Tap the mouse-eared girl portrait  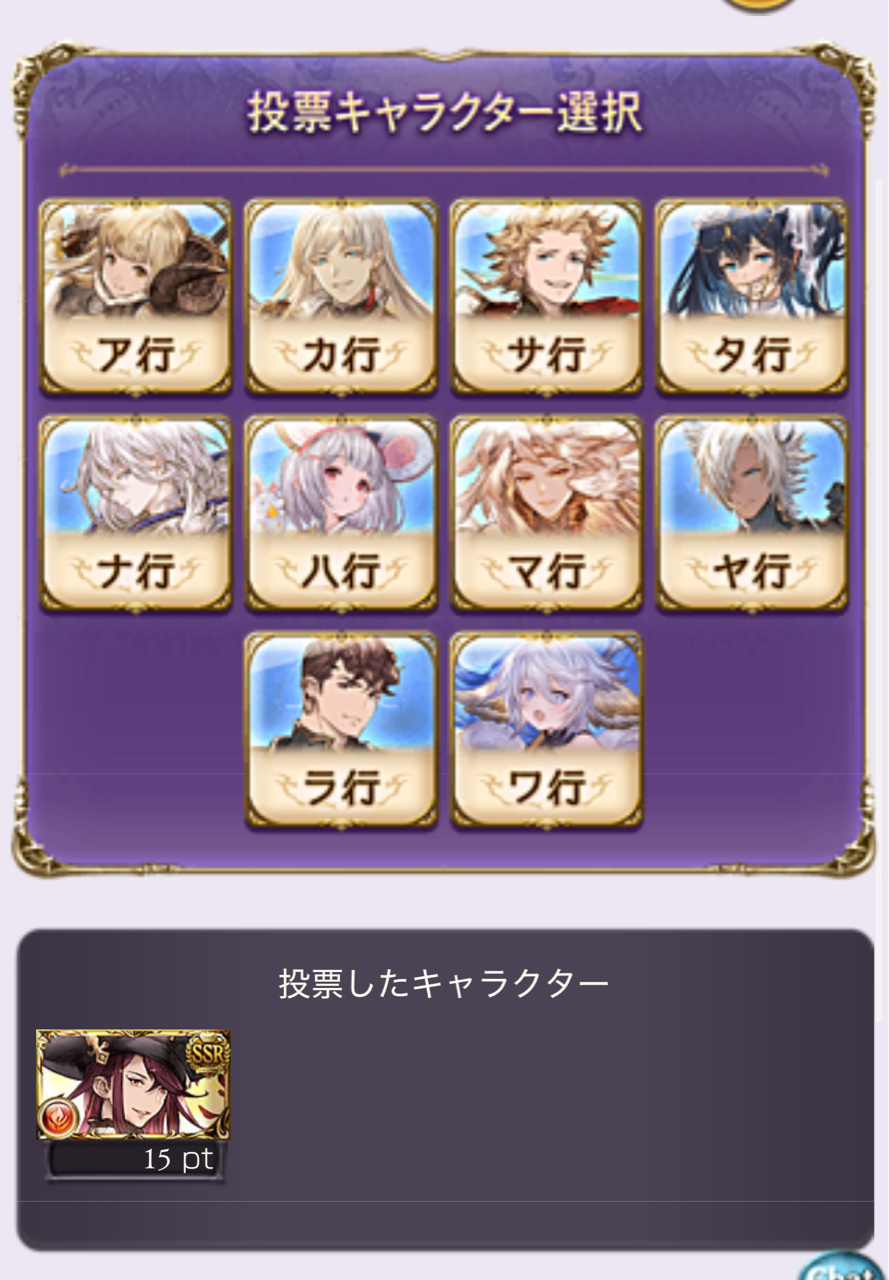341,475
